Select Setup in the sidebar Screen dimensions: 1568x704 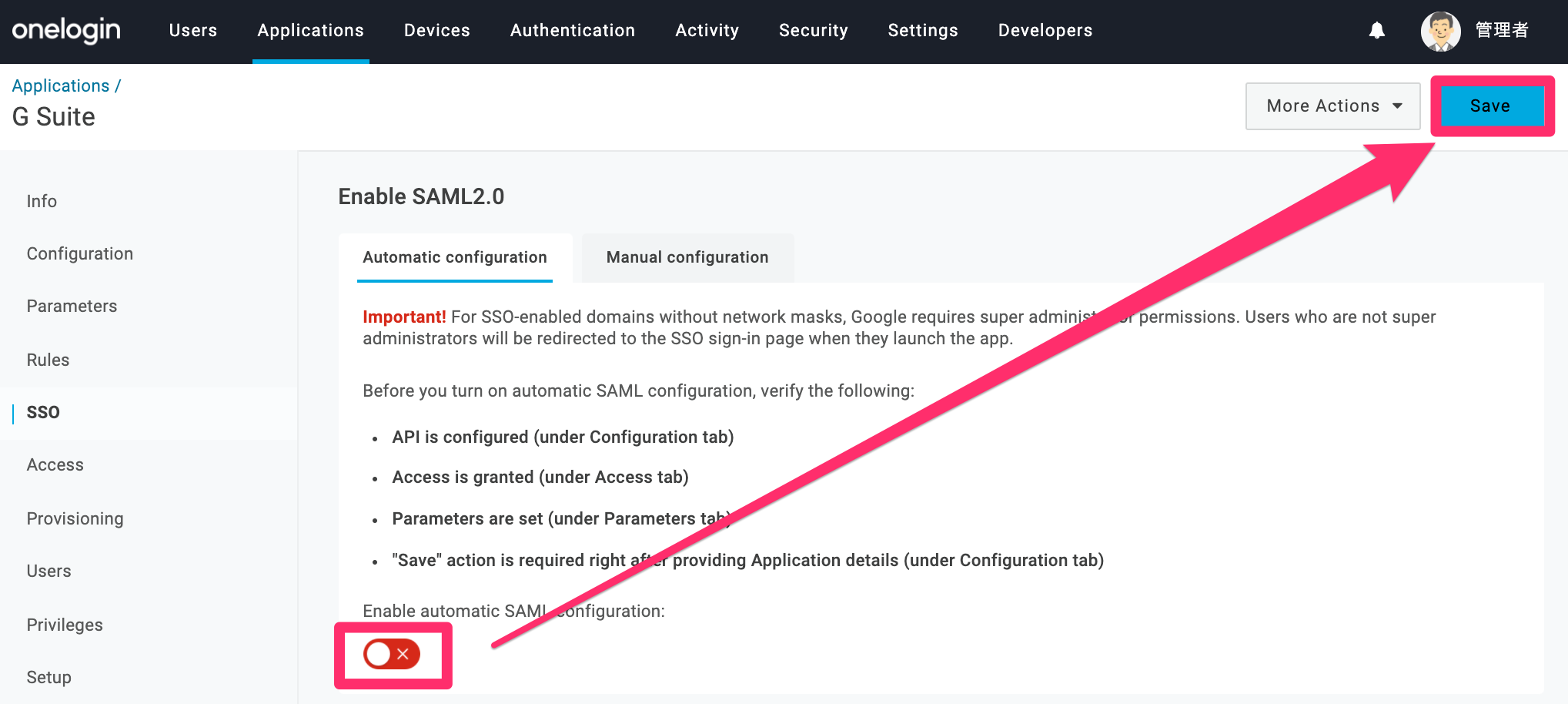coord(48,677)
